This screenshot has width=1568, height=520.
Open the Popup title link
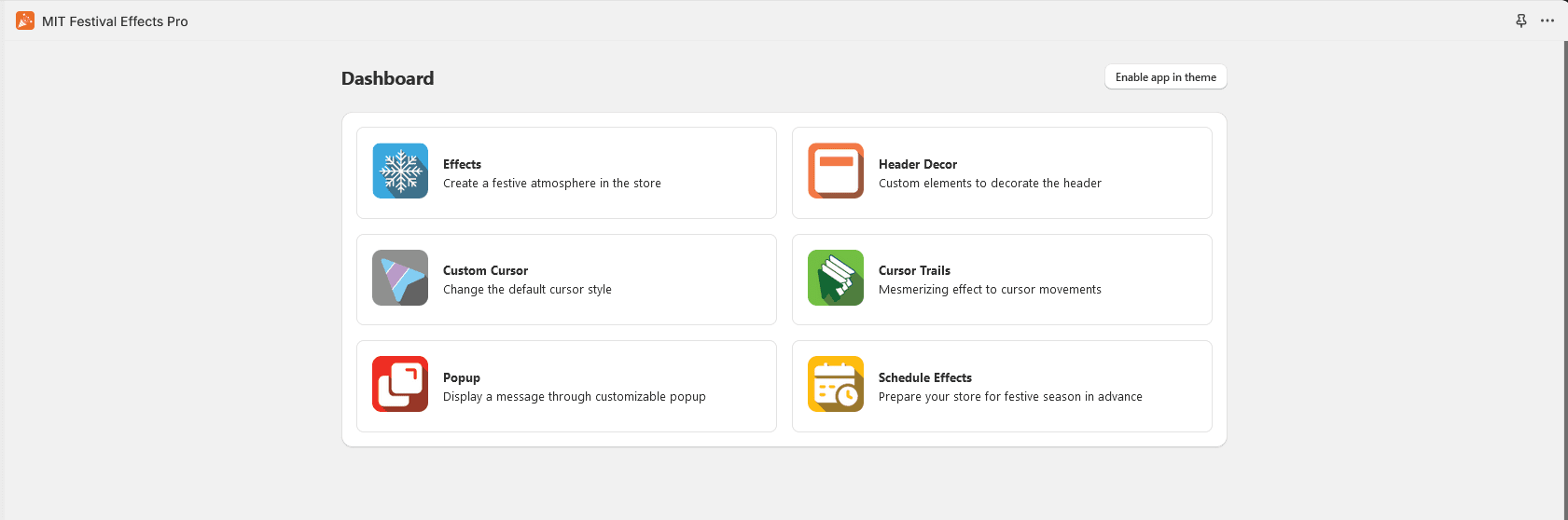[462, 377]
